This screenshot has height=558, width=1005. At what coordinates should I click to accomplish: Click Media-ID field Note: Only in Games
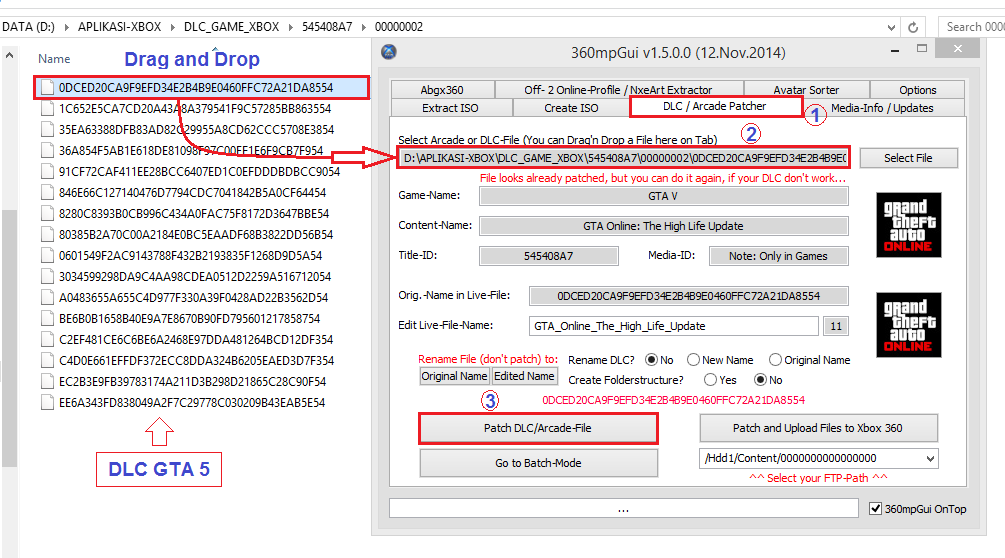(778, 256)
